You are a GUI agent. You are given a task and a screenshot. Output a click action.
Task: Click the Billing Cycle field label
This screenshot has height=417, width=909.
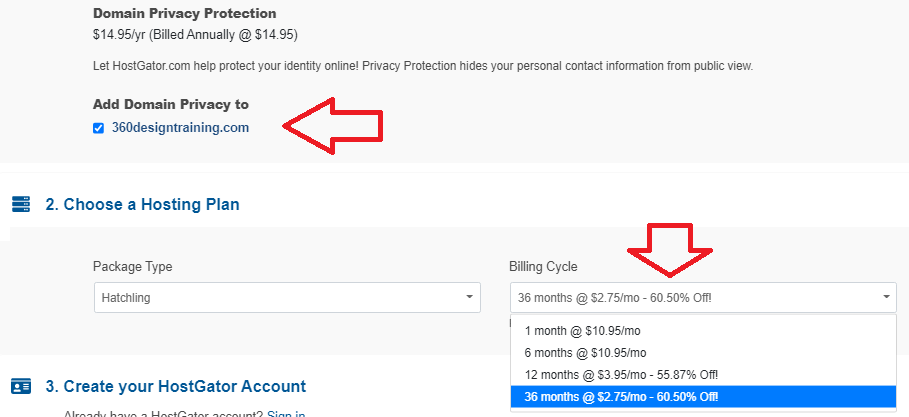coord(543,267)
